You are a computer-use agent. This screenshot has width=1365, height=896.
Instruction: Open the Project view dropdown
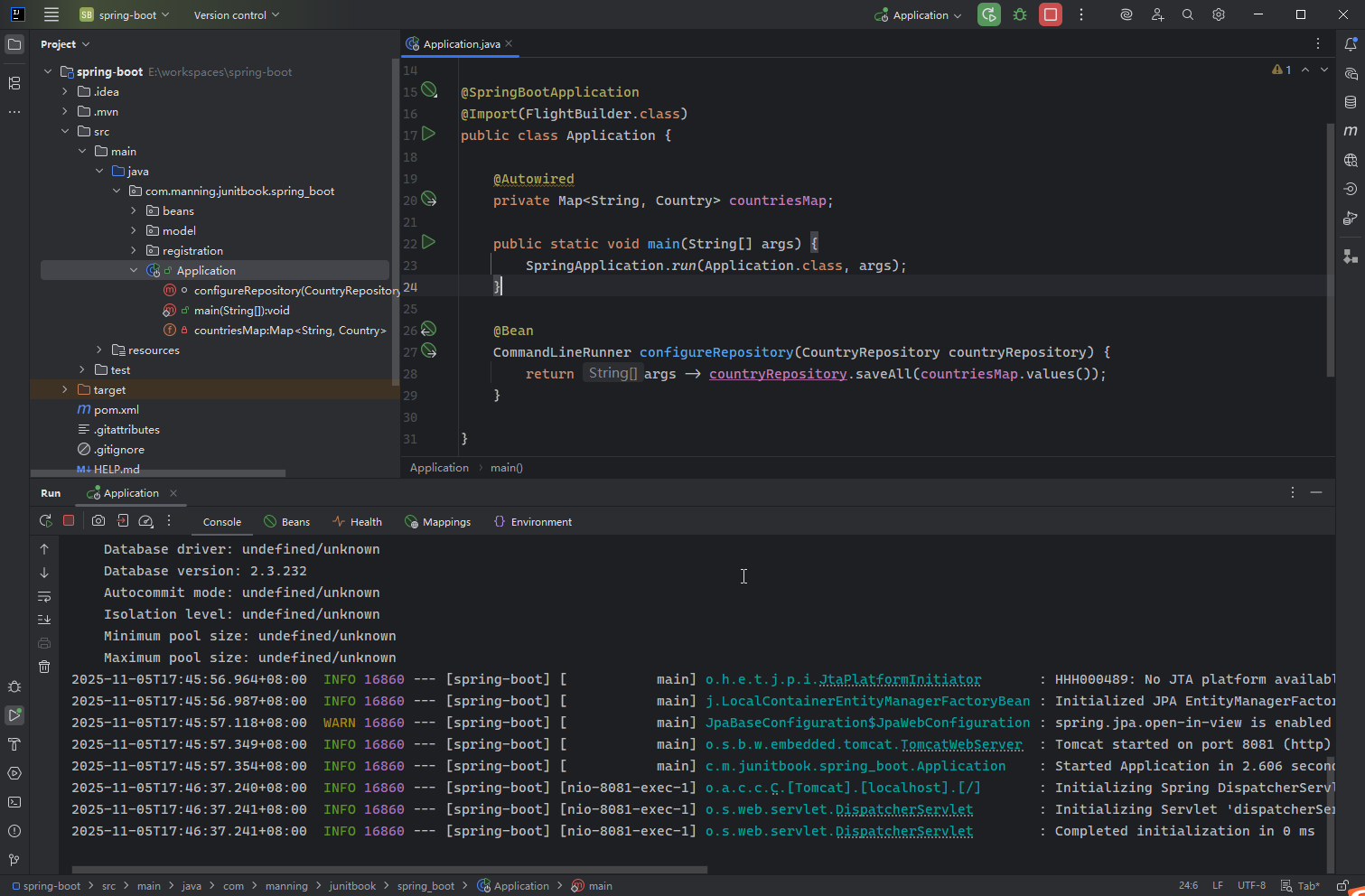point(65,44)
